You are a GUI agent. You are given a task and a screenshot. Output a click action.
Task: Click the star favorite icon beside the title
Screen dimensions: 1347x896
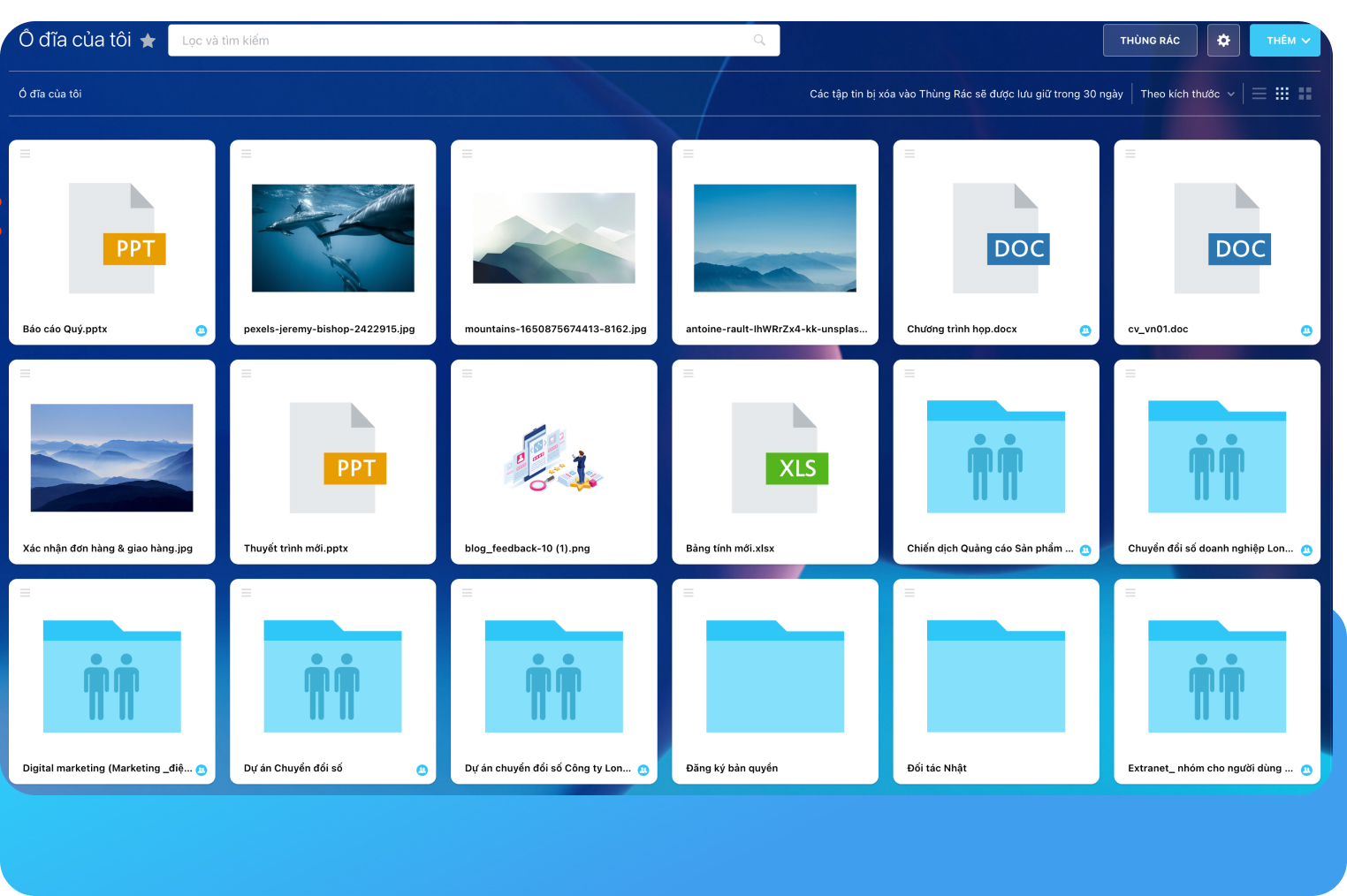(x=148, y=41)
